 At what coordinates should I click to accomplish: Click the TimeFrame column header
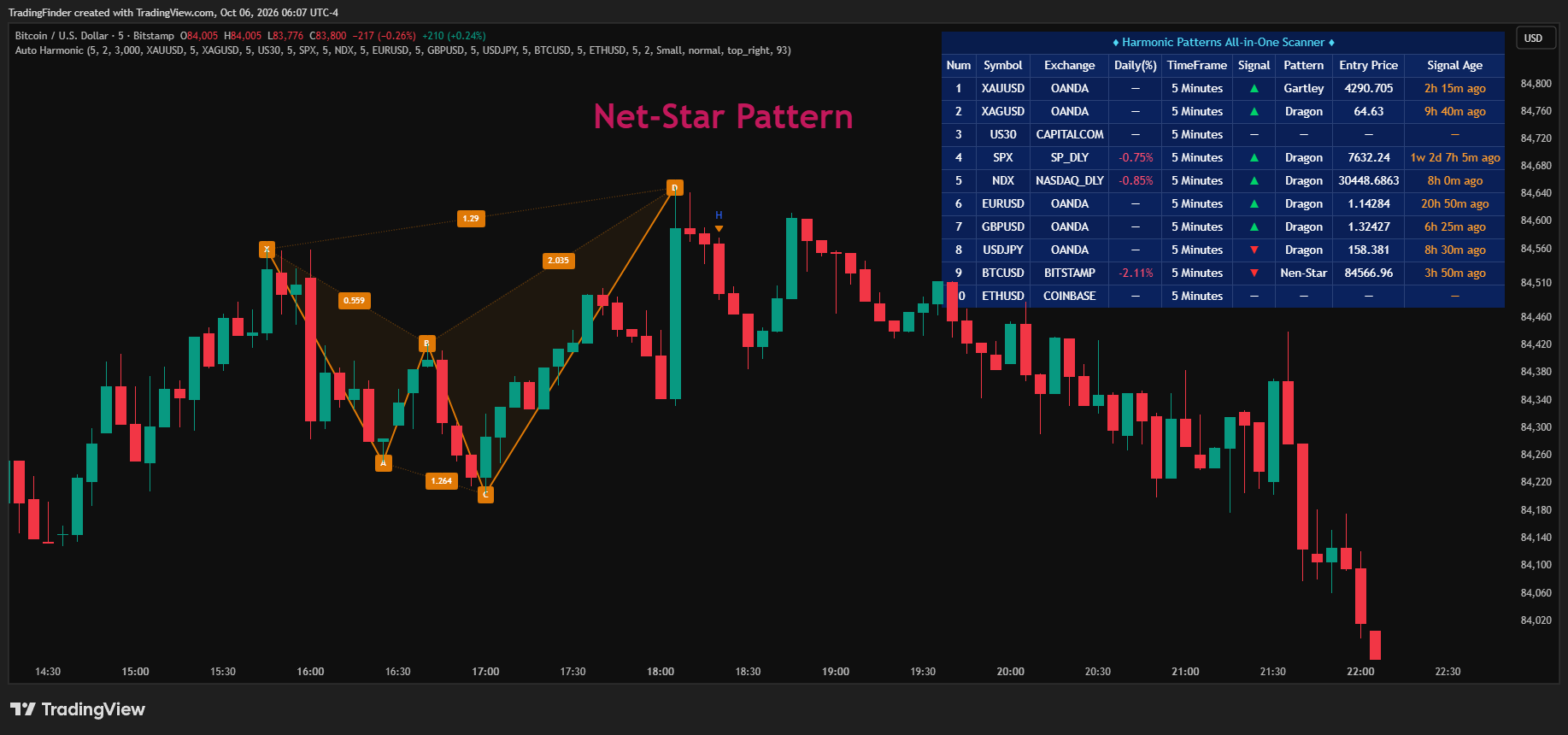pyautogui.click(x=1196, y=66)
